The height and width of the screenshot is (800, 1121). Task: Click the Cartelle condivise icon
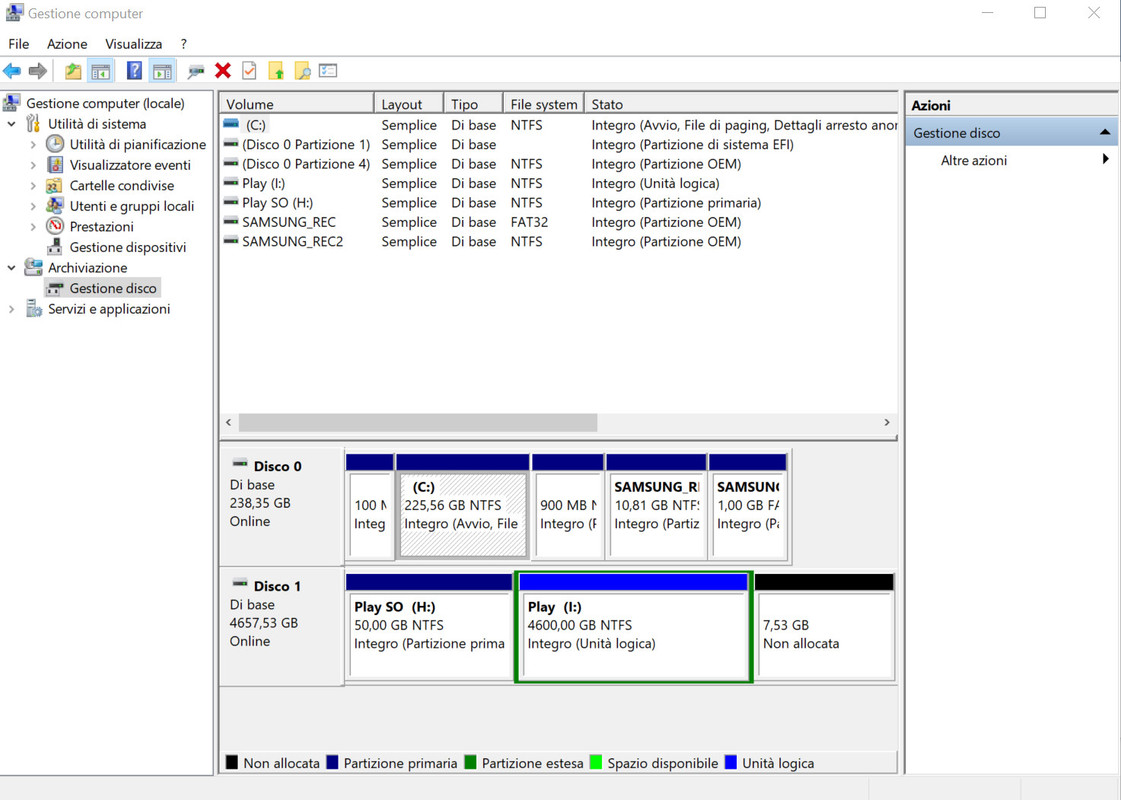54,185
